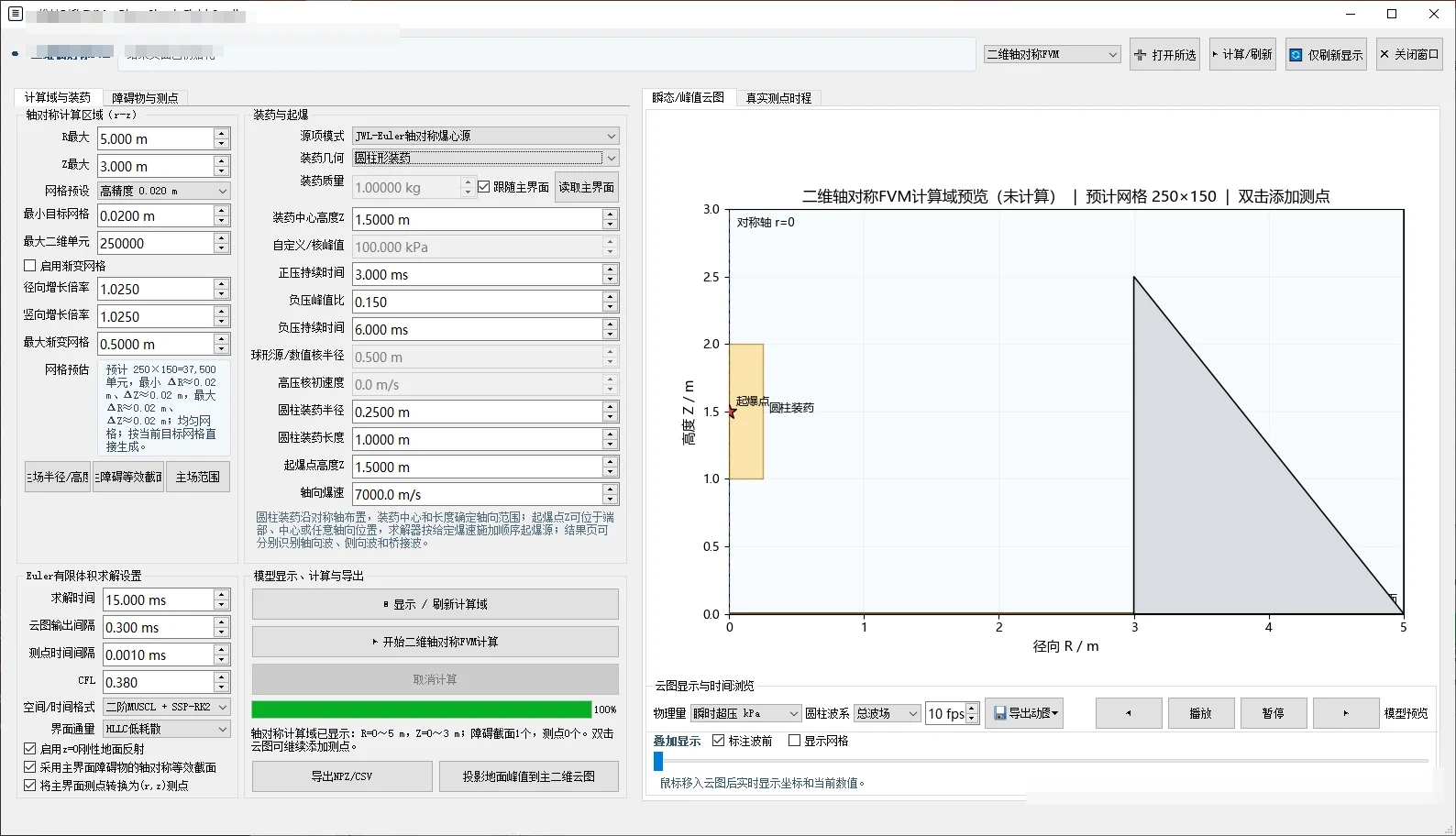
Task: Click the 障碍等效截面 button
Action: tap(128, 477)
